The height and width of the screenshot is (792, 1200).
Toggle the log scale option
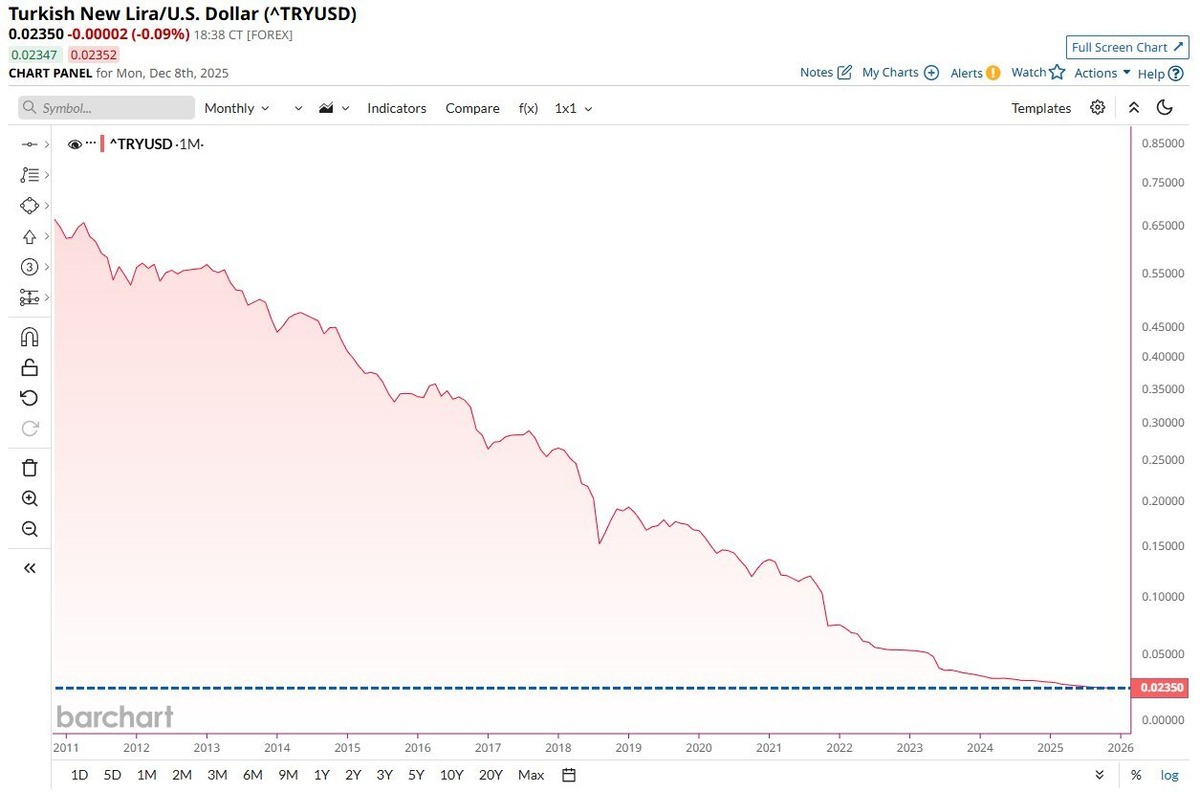coord(1169,775)
